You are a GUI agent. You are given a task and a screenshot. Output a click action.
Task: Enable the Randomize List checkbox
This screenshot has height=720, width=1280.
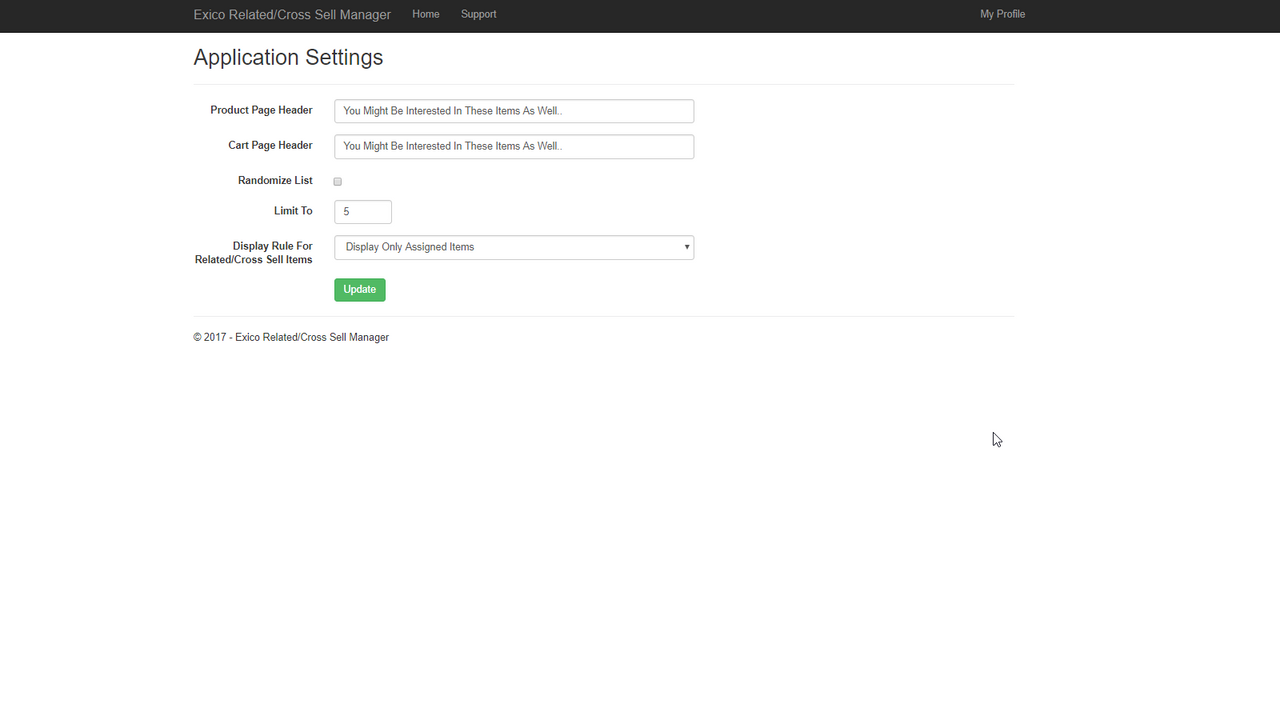tap(338, 182)
